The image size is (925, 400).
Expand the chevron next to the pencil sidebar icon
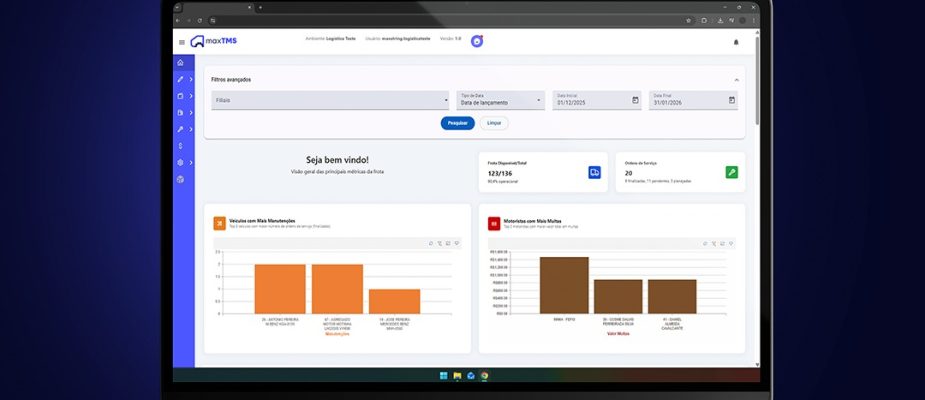[x=191, y=79]
